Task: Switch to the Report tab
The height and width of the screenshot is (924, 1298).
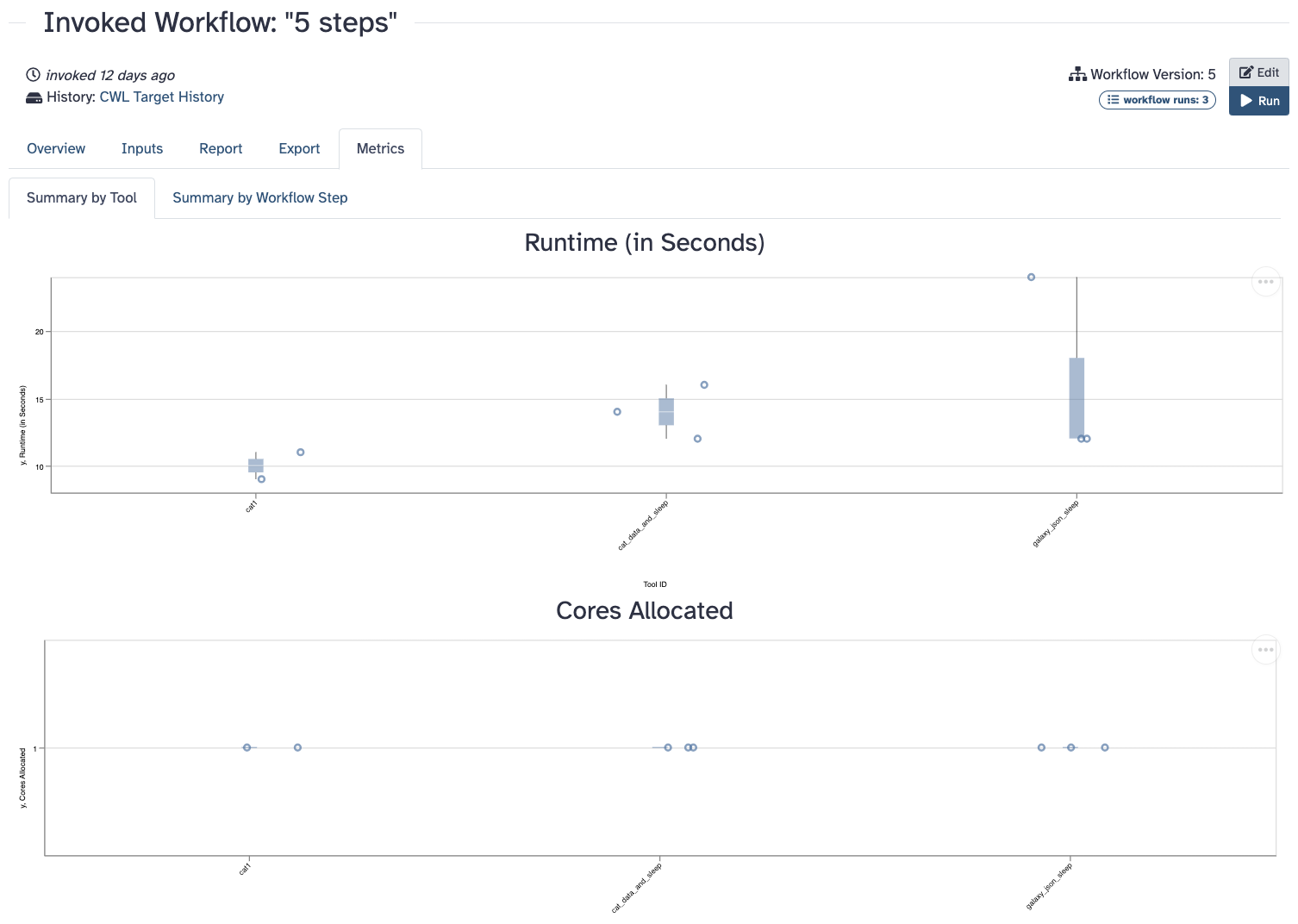Action: point(220,148)
